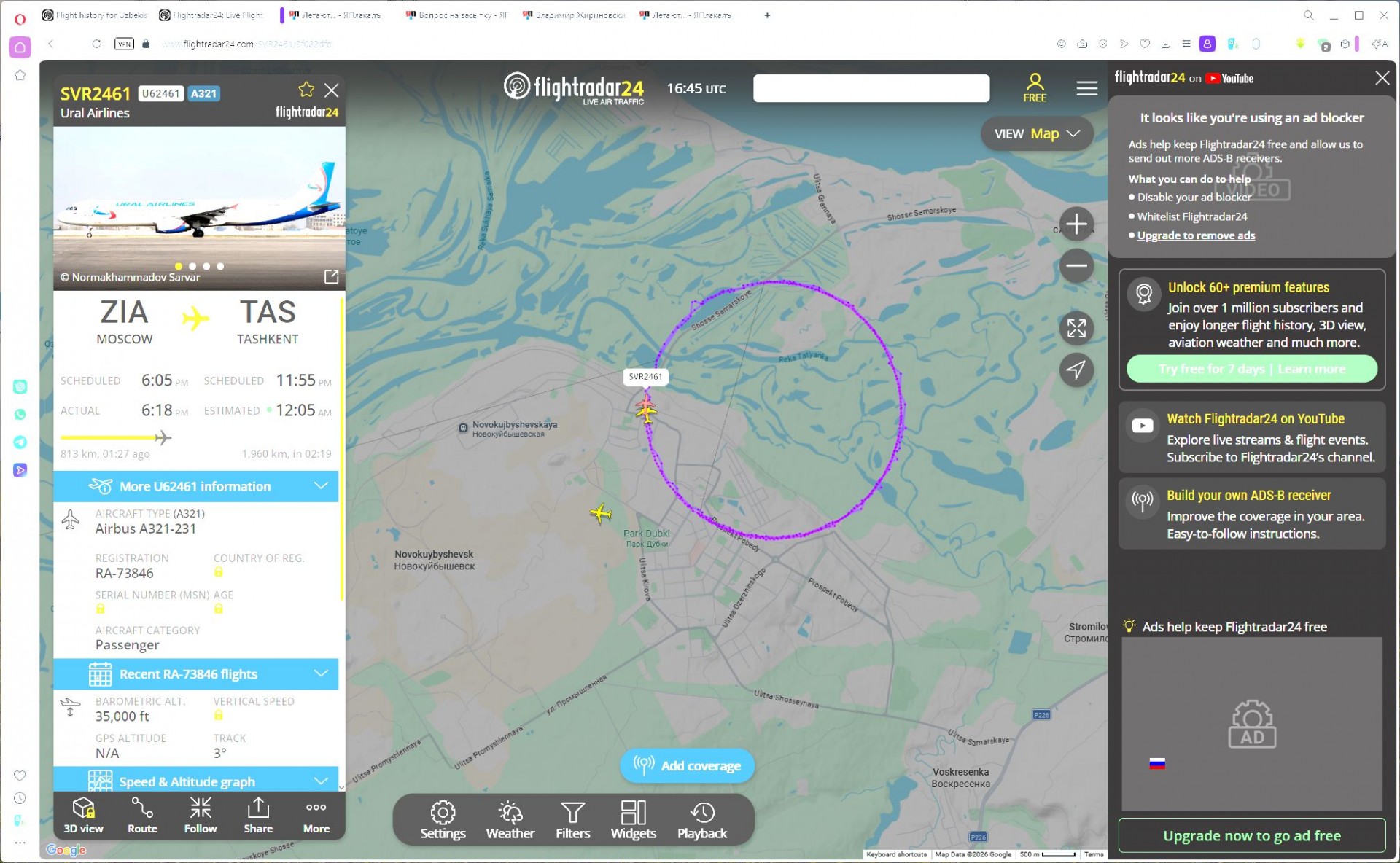Click the locked Vertical Speed padlock
1400x863 pixels.
pos(218,715)
